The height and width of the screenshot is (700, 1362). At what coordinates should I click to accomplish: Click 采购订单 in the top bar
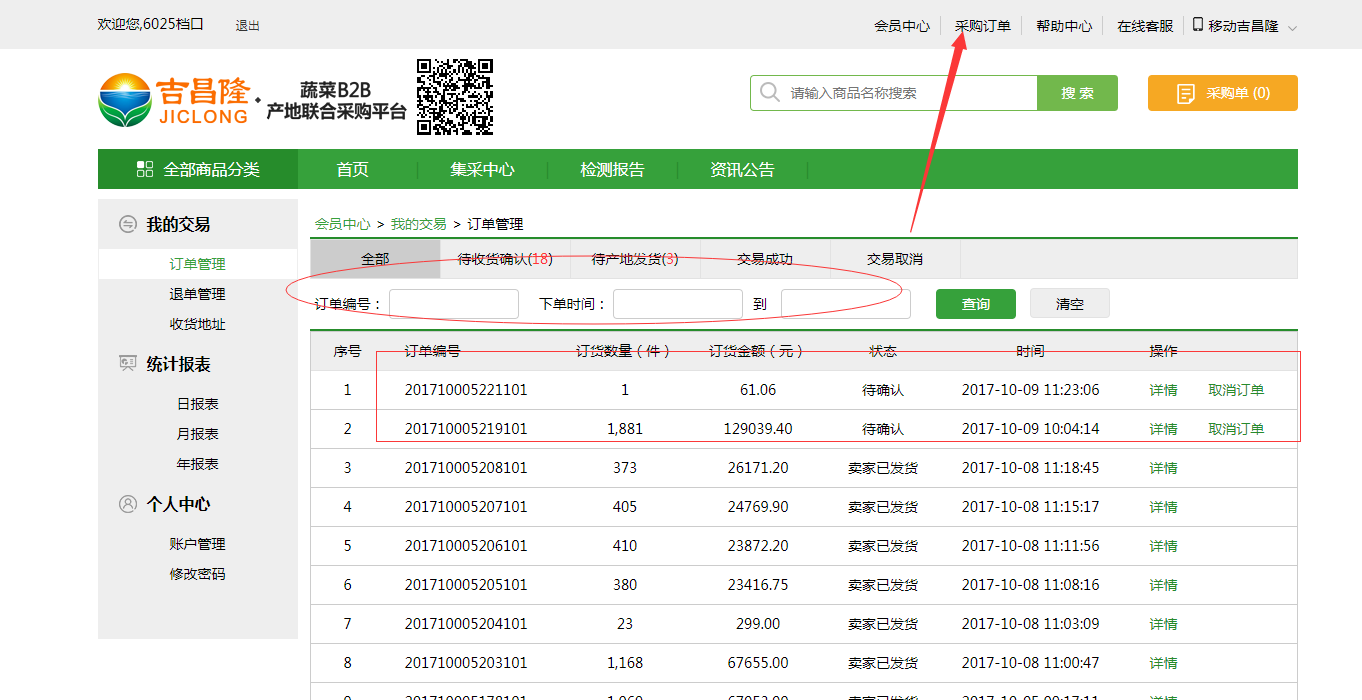982,26
